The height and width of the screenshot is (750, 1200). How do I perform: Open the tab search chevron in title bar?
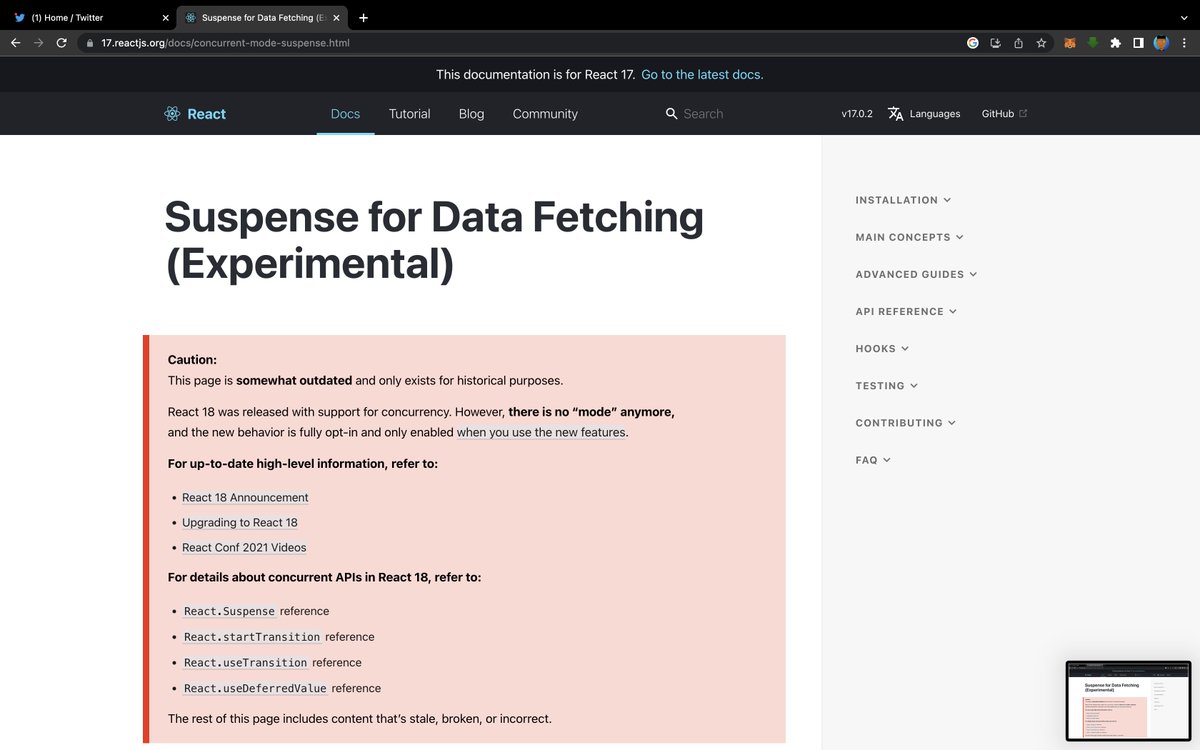coord(1184,17)
